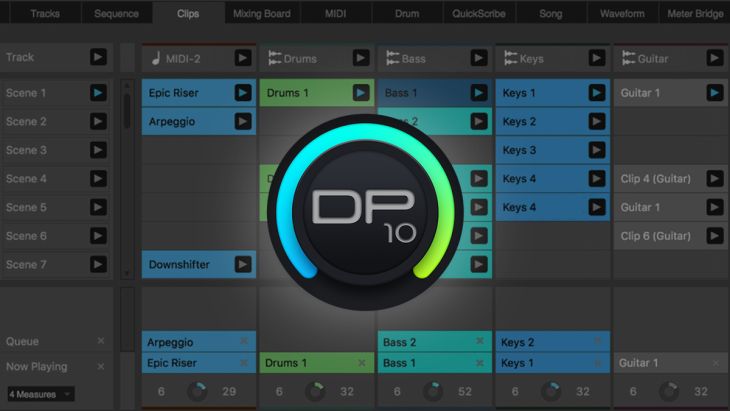This screenshot has height=411, width=730.
Task: Play the Bass track column
Action: click(x=479, y=58)
